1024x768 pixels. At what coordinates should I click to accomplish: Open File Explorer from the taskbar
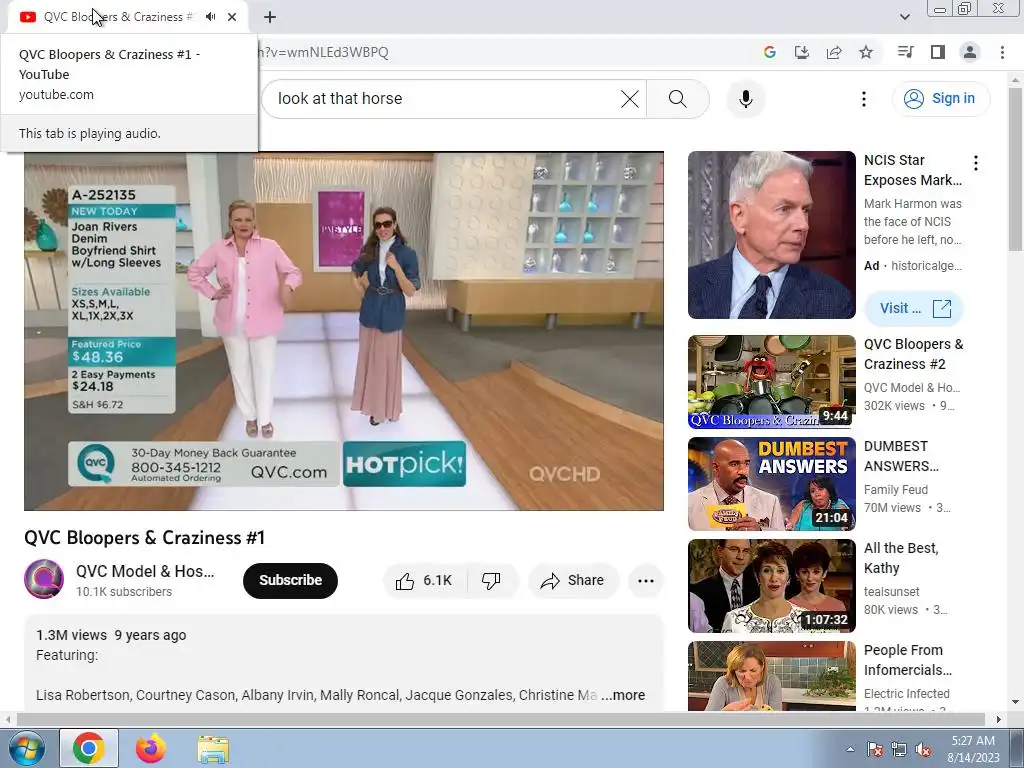(213, 748)
